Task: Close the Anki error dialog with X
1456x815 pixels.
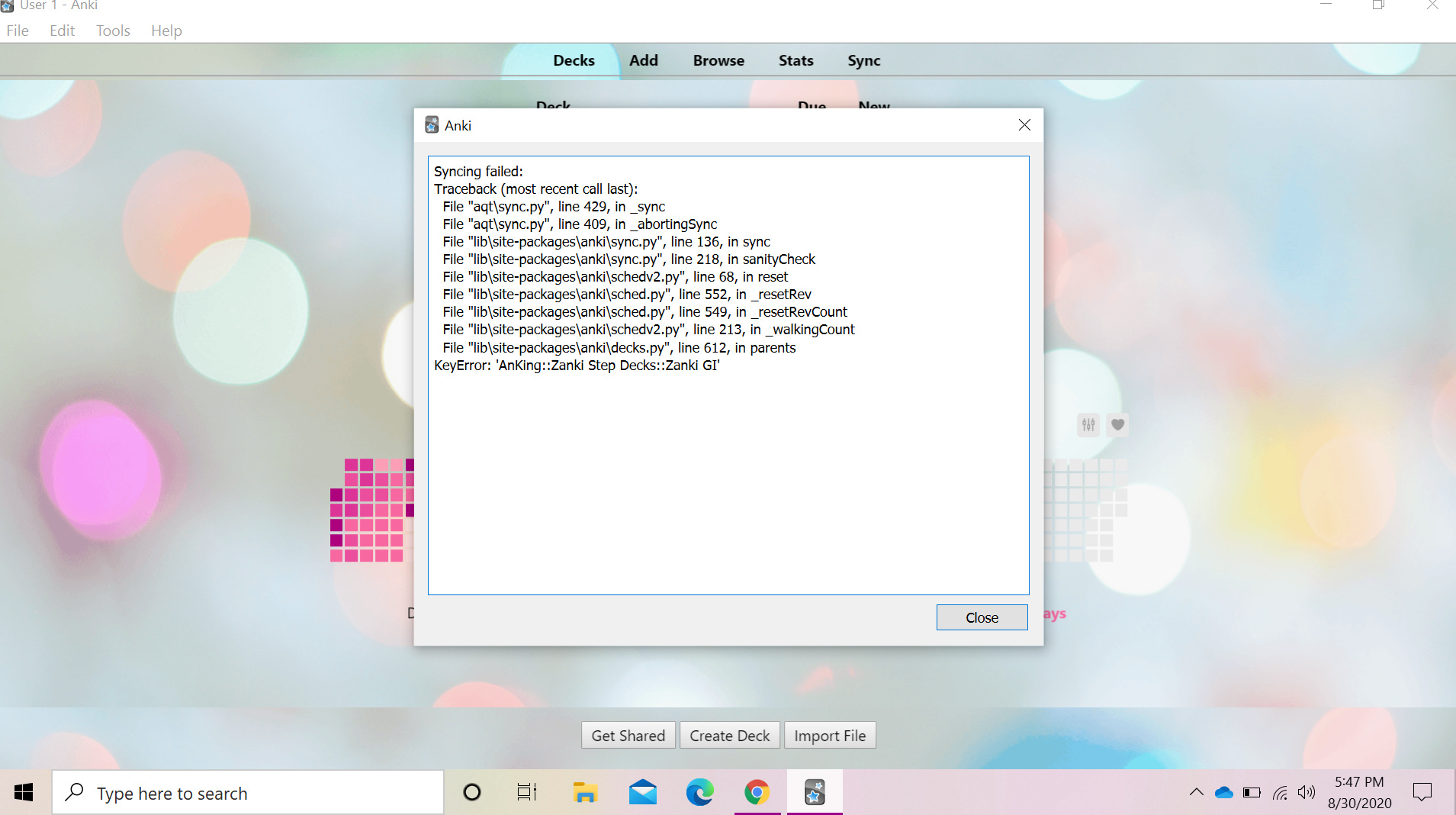Action: coord(1024,125)
